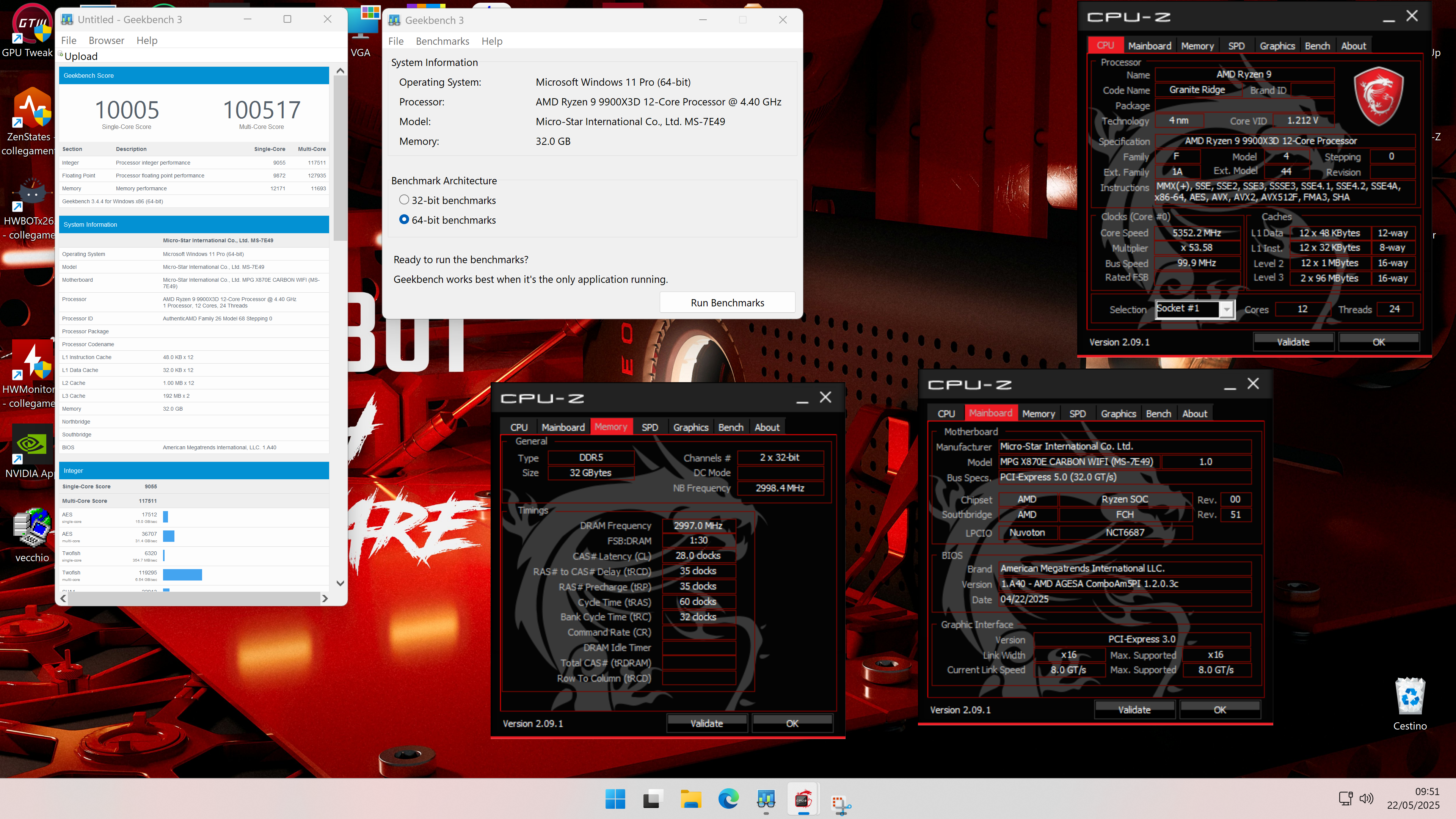
Task: Click the MSI dragon logo in CPU-Z
Action: [x=1379, y=96]
